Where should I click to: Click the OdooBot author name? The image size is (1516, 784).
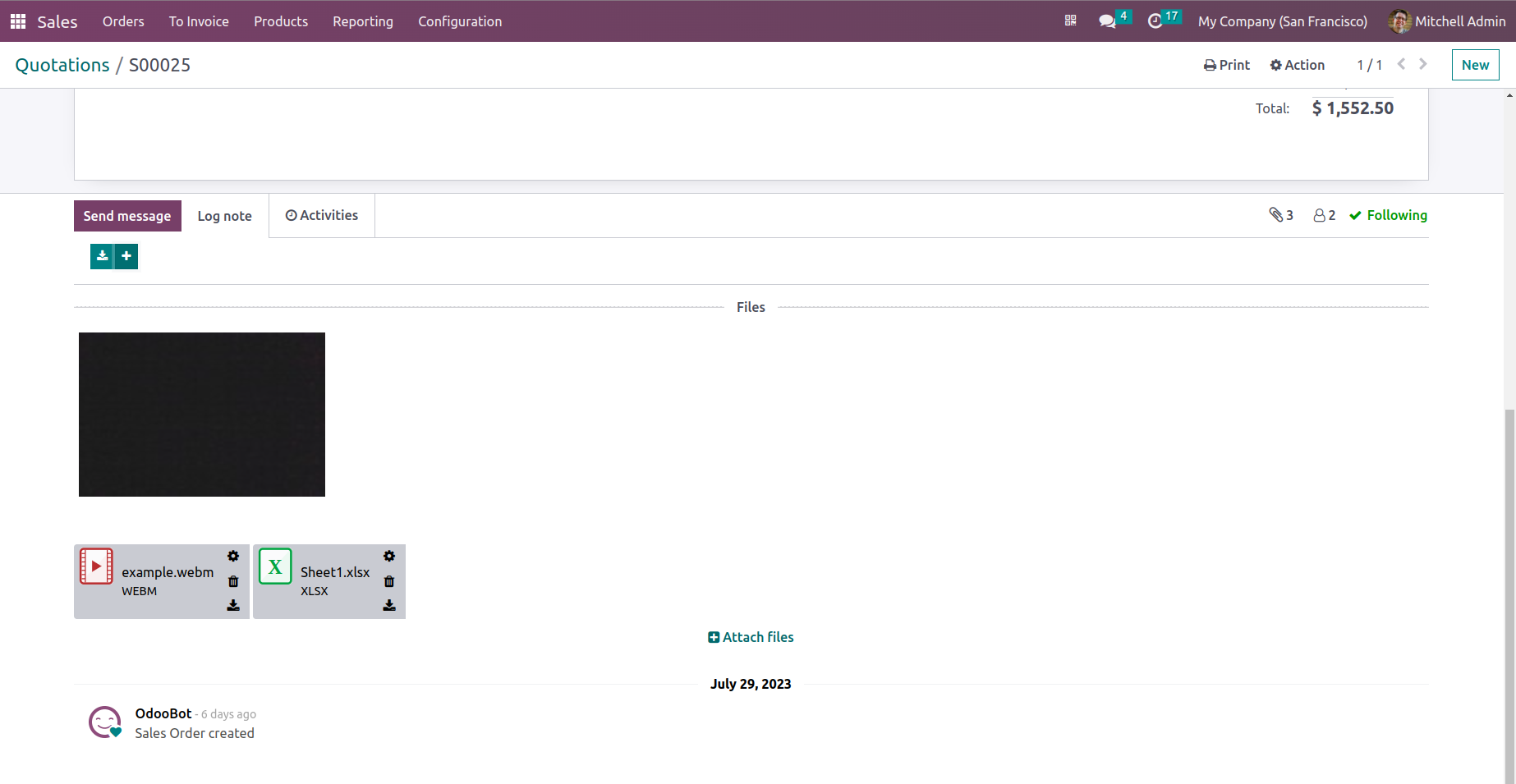pyautogui.click(x=163, y=713)
